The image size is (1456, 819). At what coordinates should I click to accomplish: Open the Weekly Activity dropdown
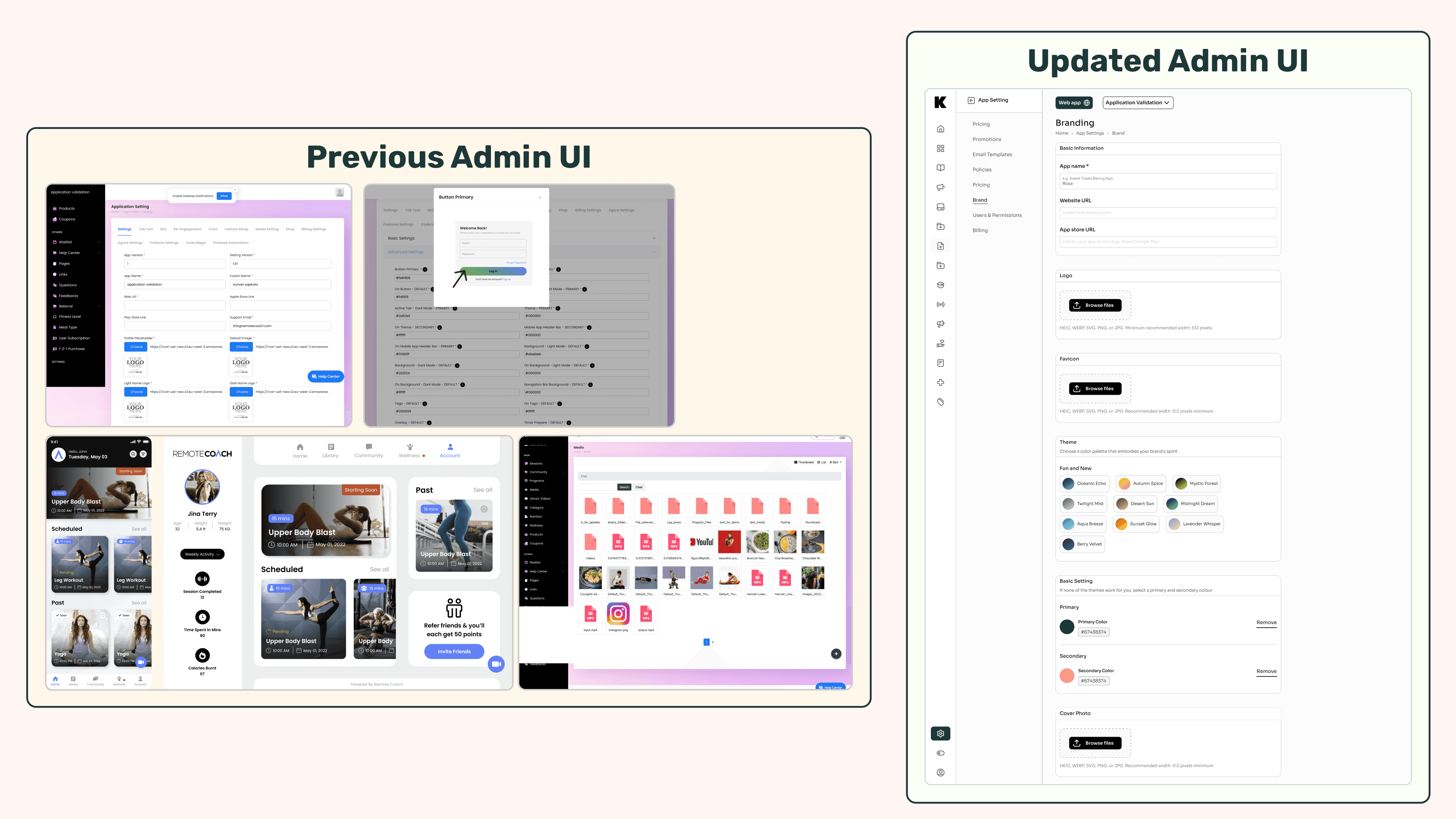pos(202,554)
